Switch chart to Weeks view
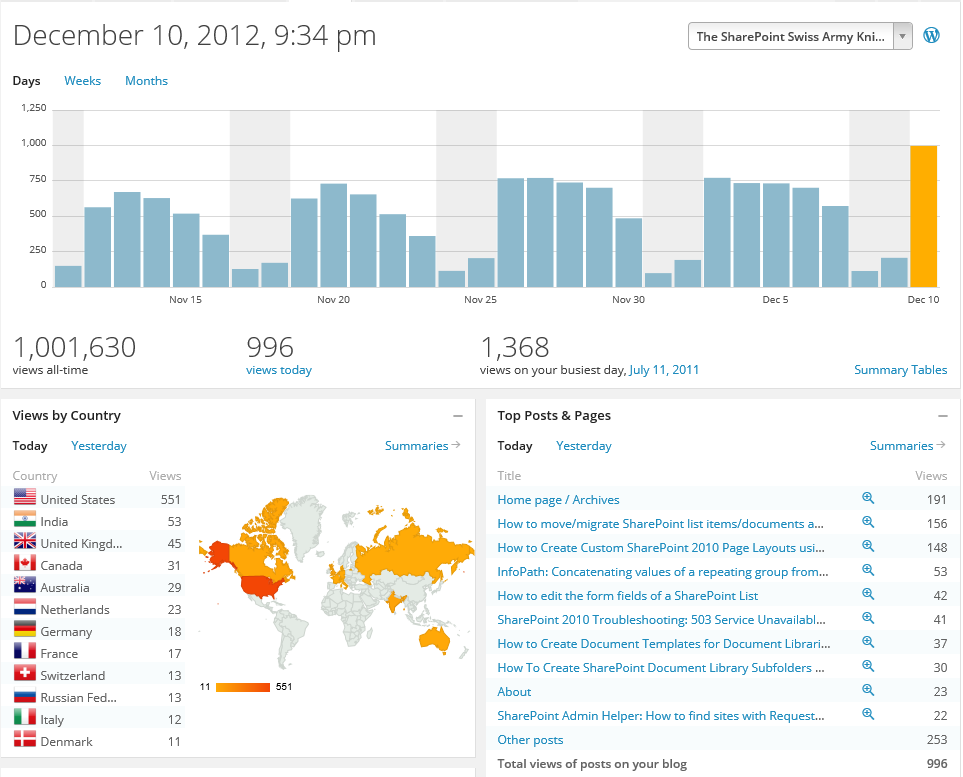This screenshot has height=777, width=963. click(x=82, y=81)
